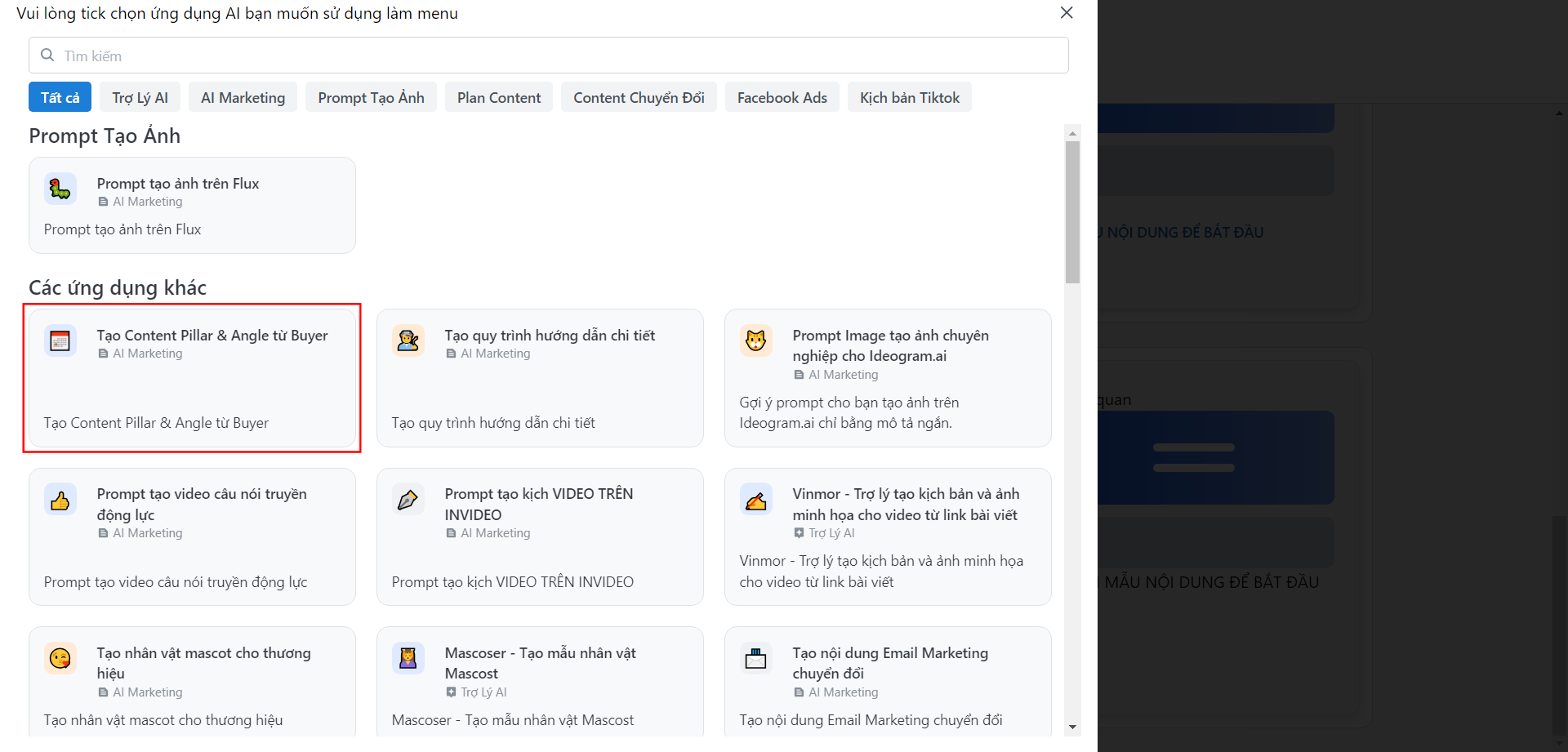Image resolution: width=1568 pixels, height=752 pixels.
Task: Open the Facebook Ads category tab
Action: click(x=782, y=97)
